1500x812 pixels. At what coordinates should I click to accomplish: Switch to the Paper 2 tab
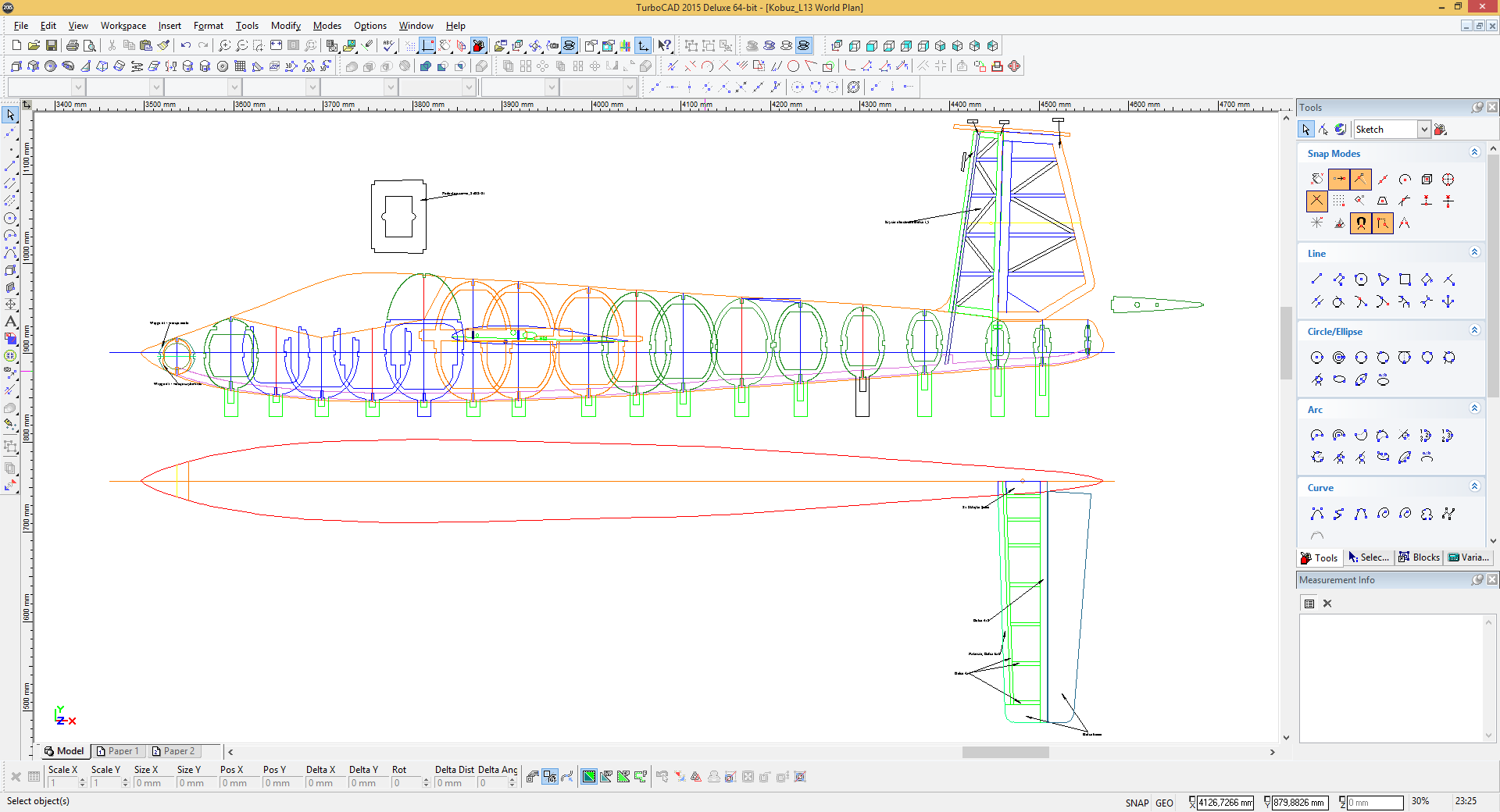(x=173, y=751)
